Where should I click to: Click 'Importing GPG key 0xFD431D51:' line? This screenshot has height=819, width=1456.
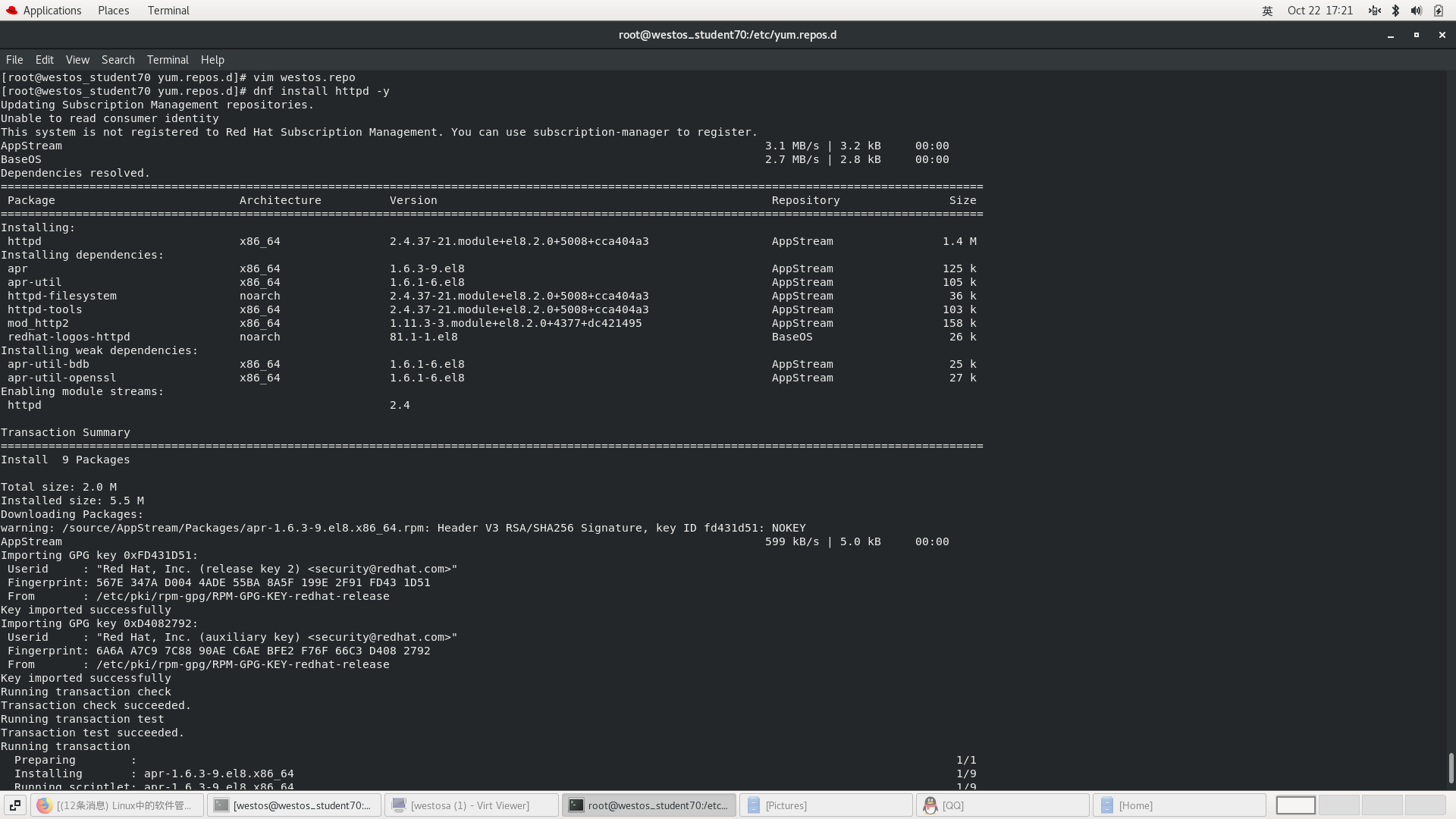click(99, 555)
